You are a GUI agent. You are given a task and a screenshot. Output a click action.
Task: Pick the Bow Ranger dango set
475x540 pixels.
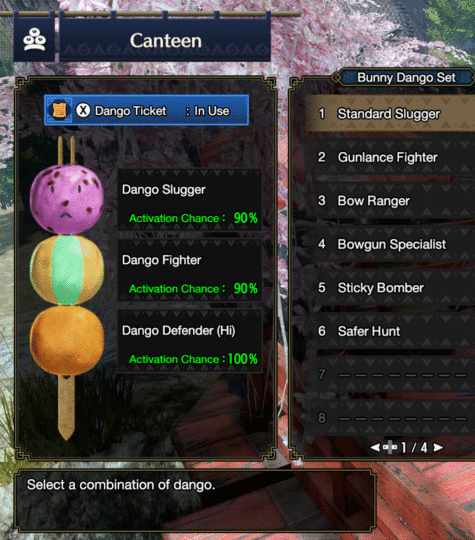click(391, 201)
